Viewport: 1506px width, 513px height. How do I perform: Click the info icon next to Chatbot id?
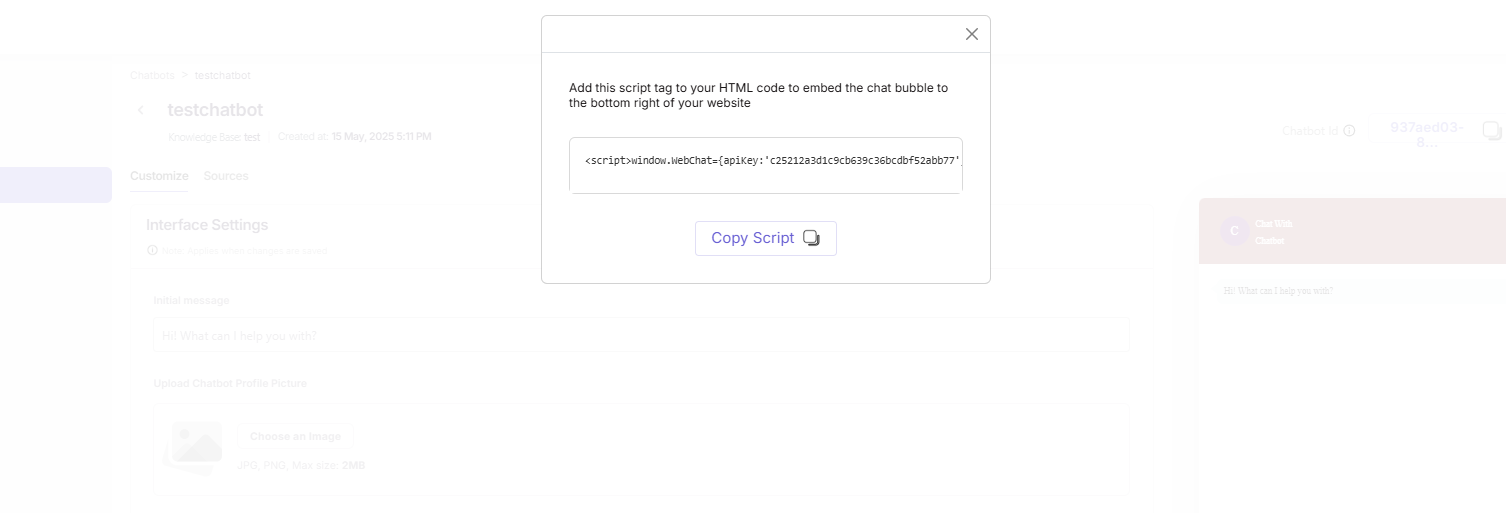[1349, 131]
